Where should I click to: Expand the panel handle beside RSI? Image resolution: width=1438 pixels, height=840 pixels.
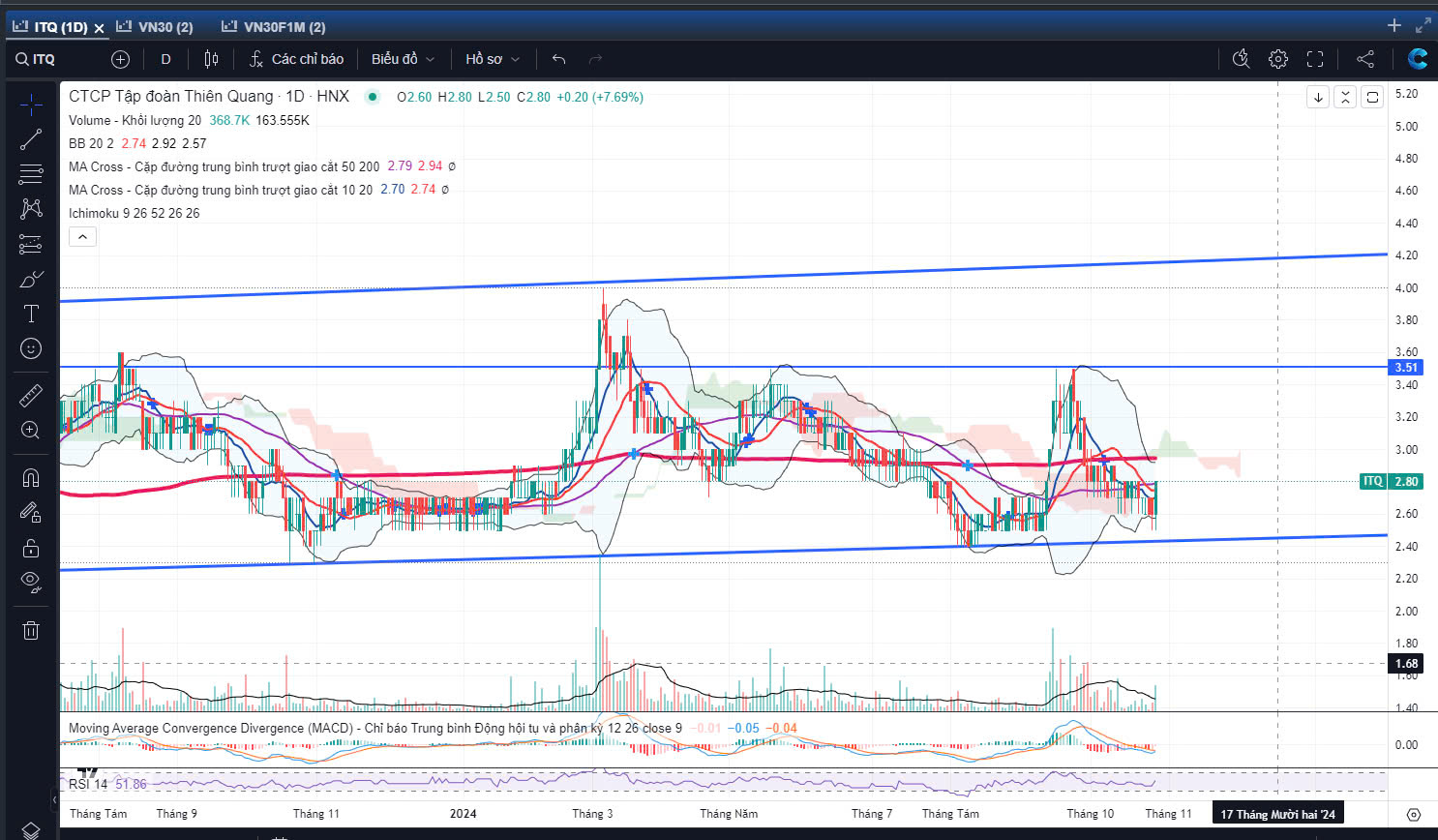coord(54,800)
